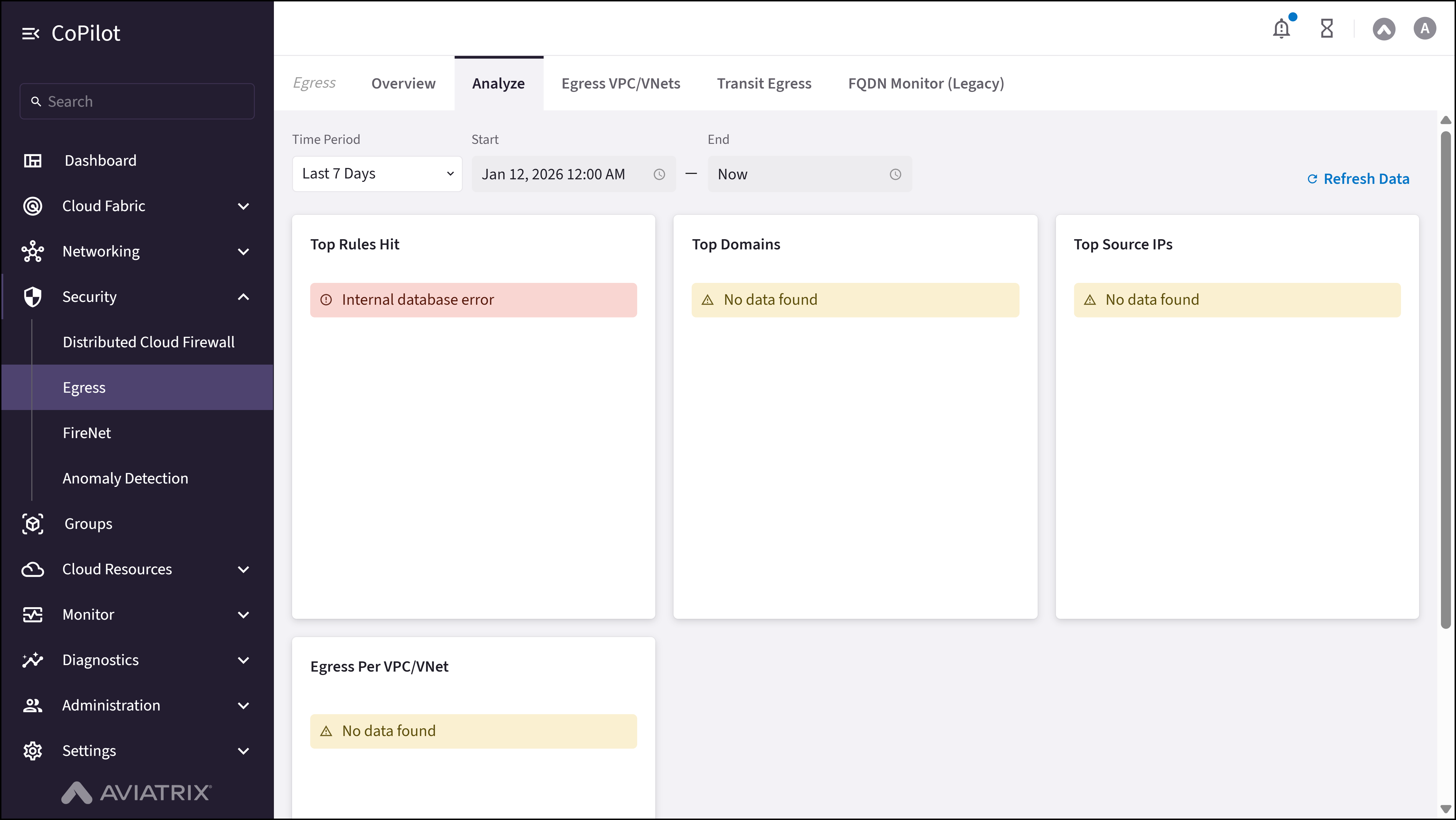Click the Aviatrix logo icon in header
The height and width of the screenshot is (820, 1456).
click(1384, 29)
